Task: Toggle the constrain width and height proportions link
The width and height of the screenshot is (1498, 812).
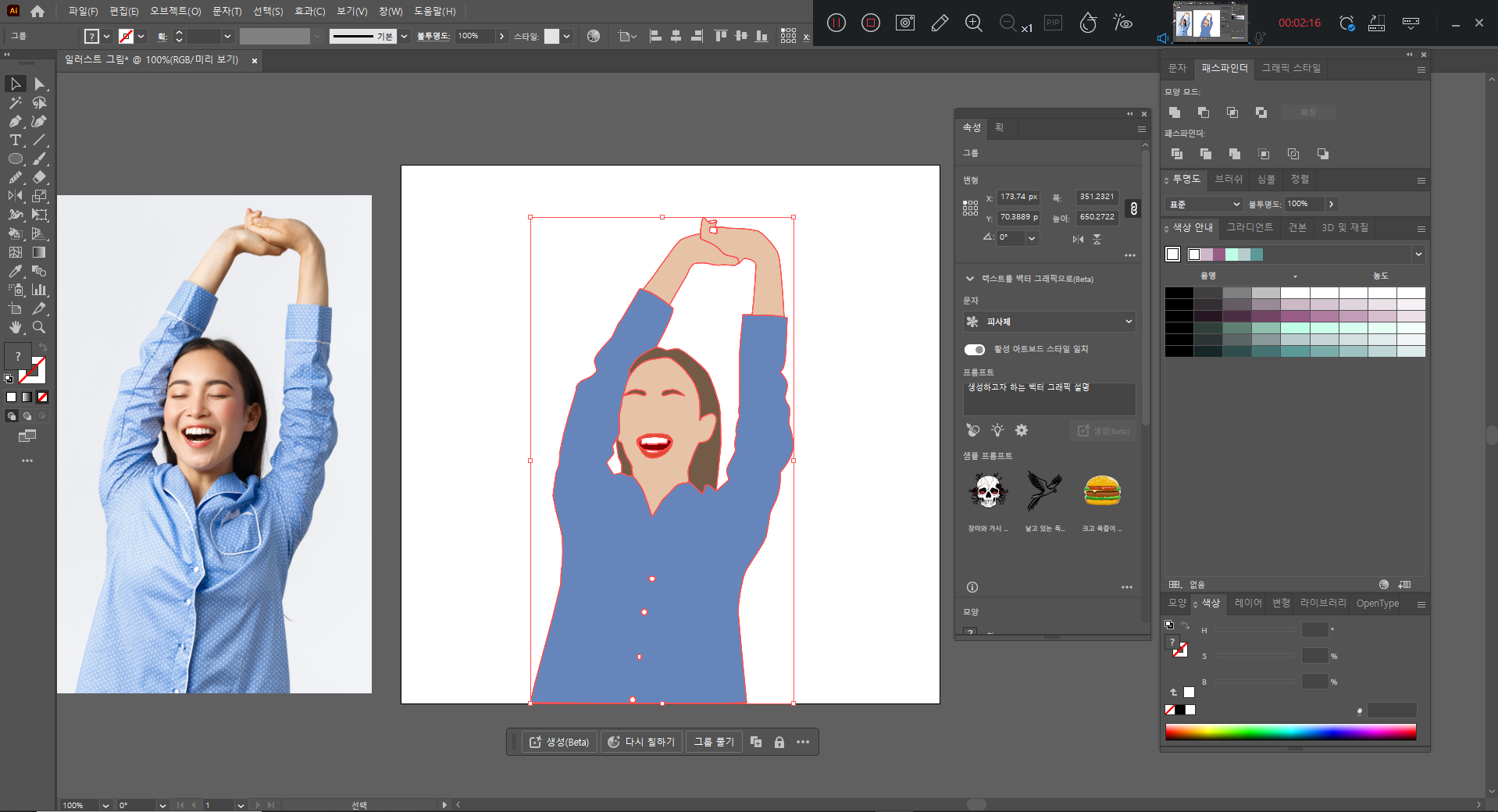Action: click(x=1133, y=208)
